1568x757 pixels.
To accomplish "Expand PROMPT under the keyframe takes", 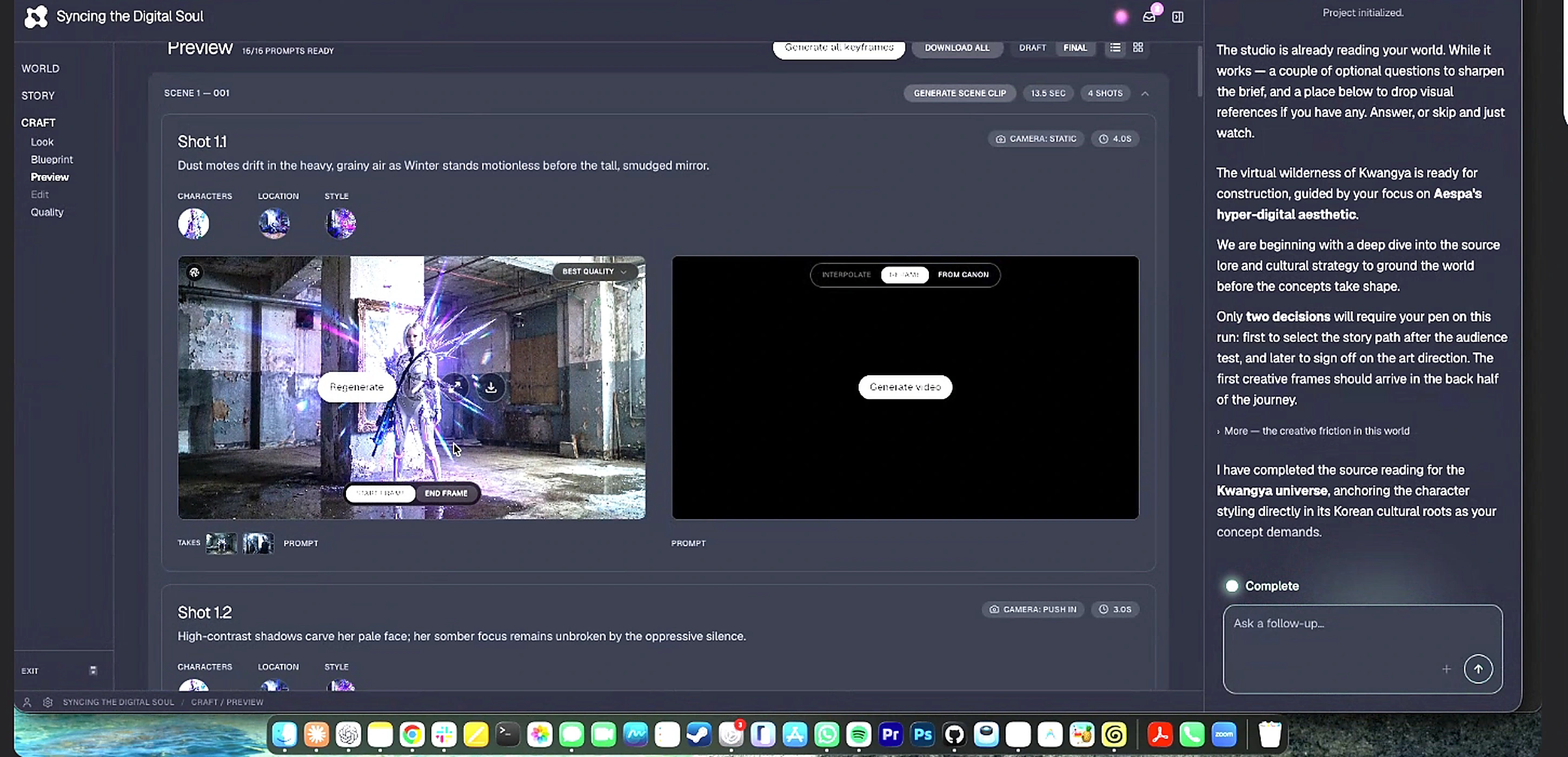I will pos(301,543).
